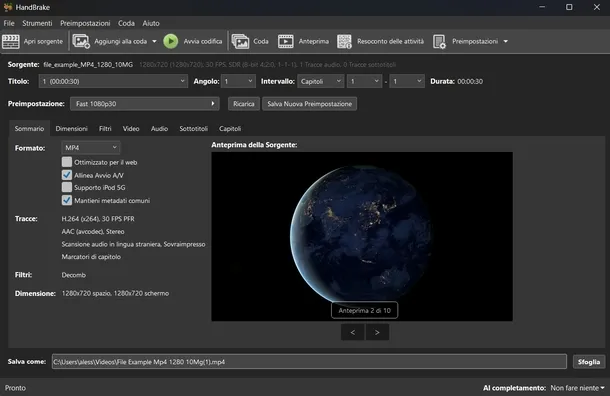Open the Al completamento dropdown
610x396 pixels.
click(577, 388)
